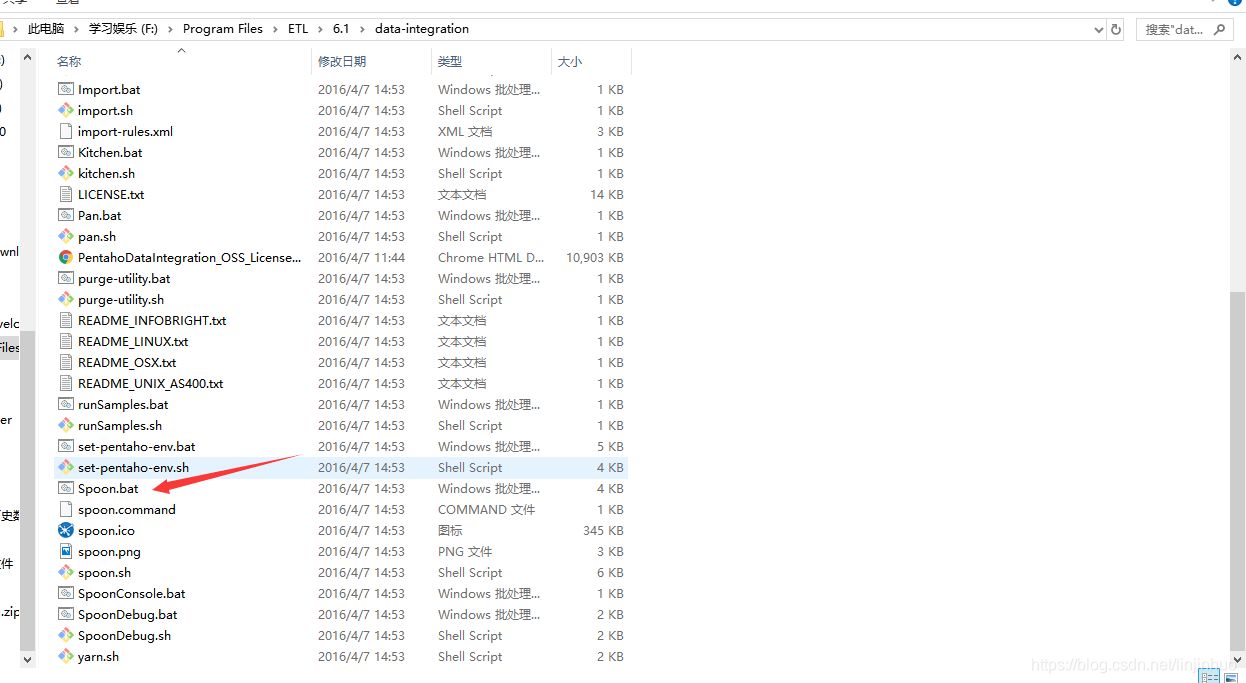Click the spoon.command file icon

[66, 509]
